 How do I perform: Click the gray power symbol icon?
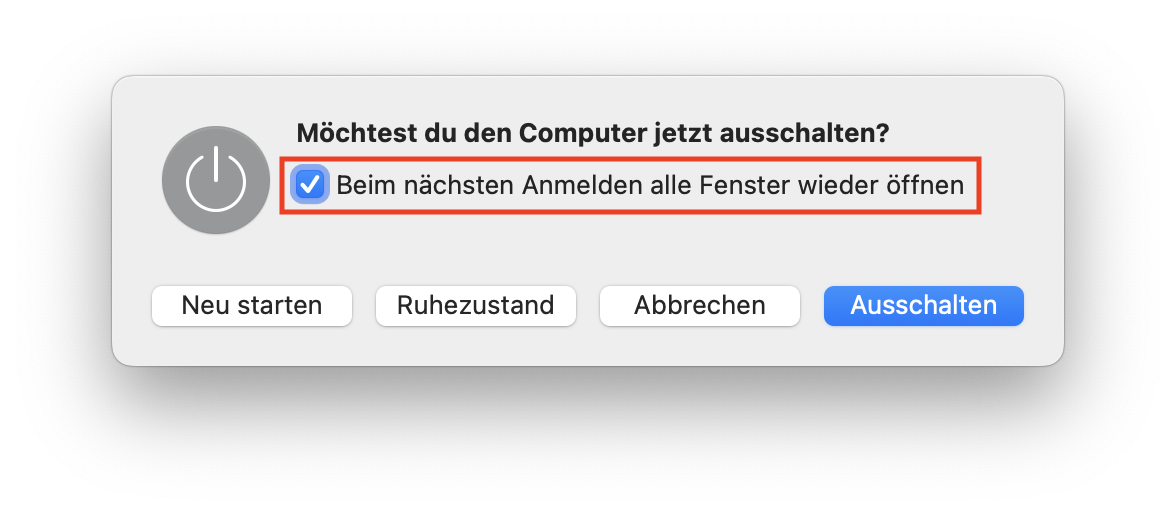[216, 180]
